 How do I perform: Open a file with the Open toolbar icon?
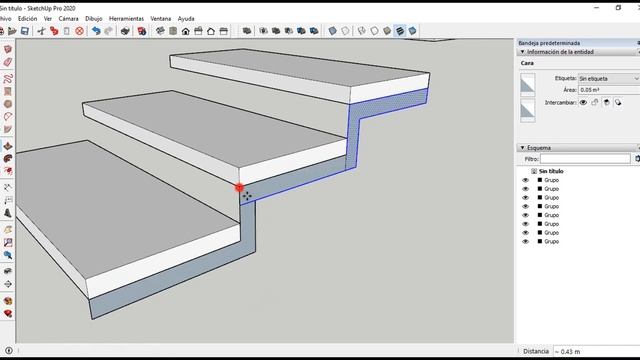12,31
